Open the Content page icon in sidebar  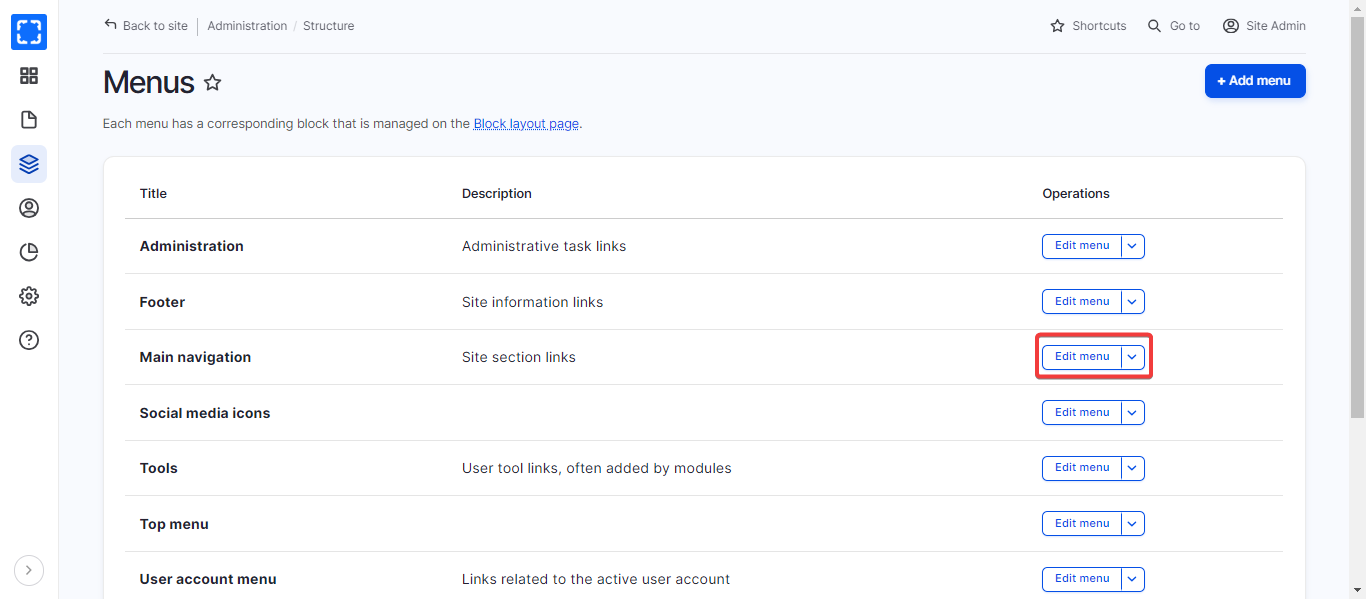point(29,120)
